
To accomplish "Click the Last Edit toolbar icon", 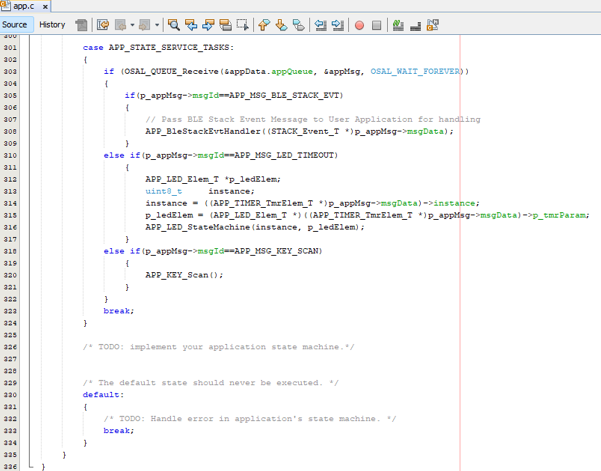I will click(103, 25).
